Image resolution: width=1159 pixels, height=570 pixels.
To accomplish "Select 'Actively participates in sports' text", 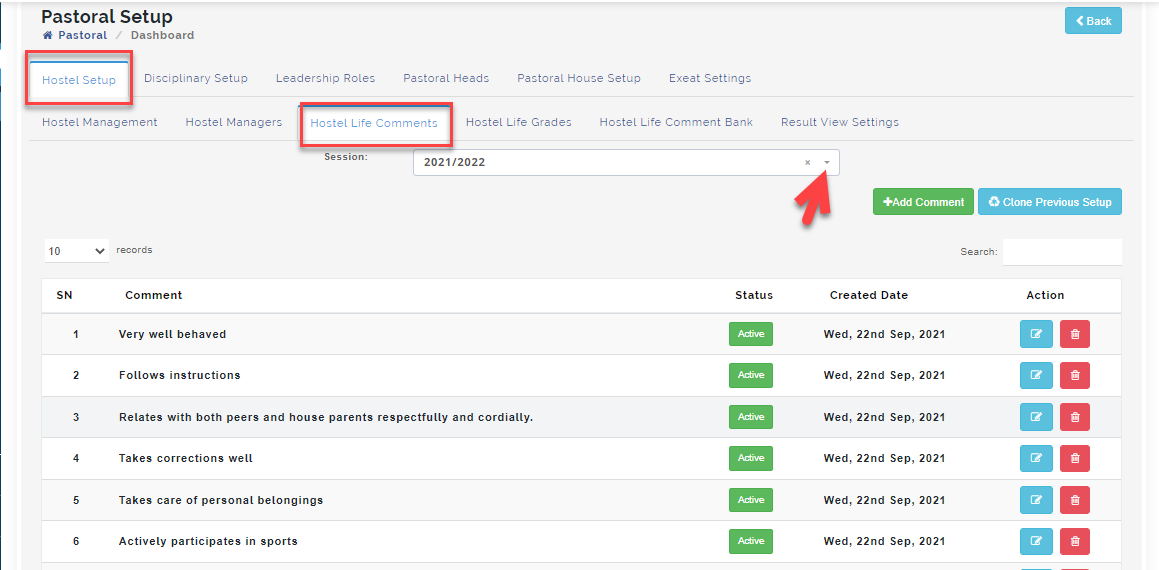I will (208, 542).
